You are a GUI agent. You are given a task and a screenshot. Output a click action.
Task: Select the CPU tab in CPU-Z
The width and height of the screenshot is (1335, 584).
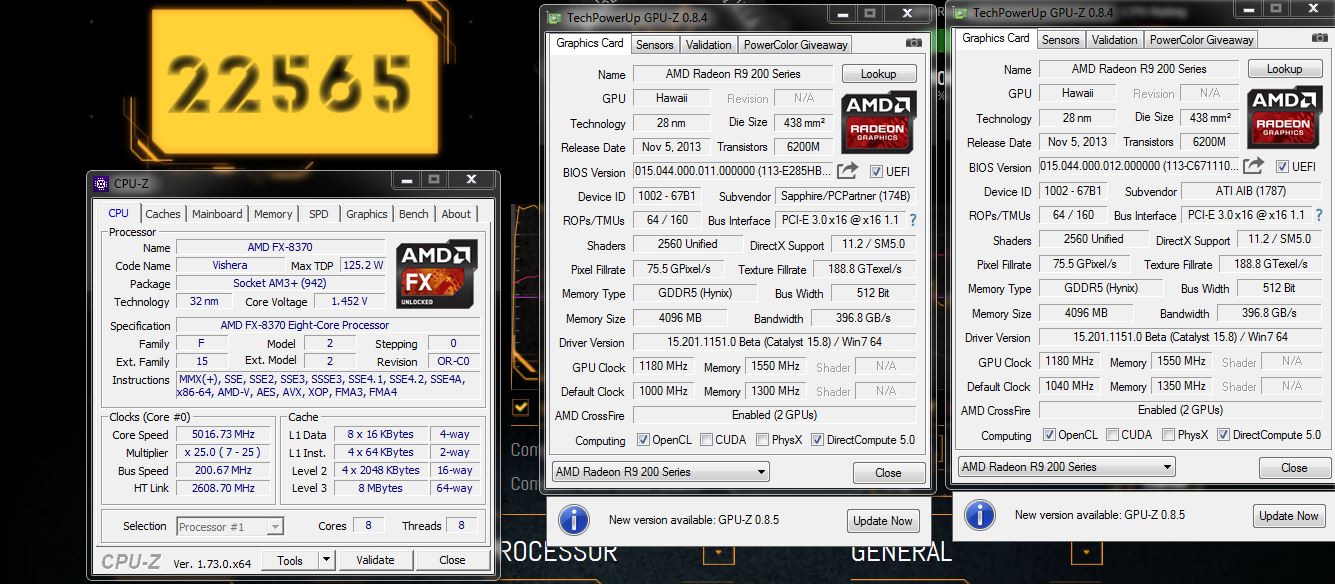pos(118,213)
